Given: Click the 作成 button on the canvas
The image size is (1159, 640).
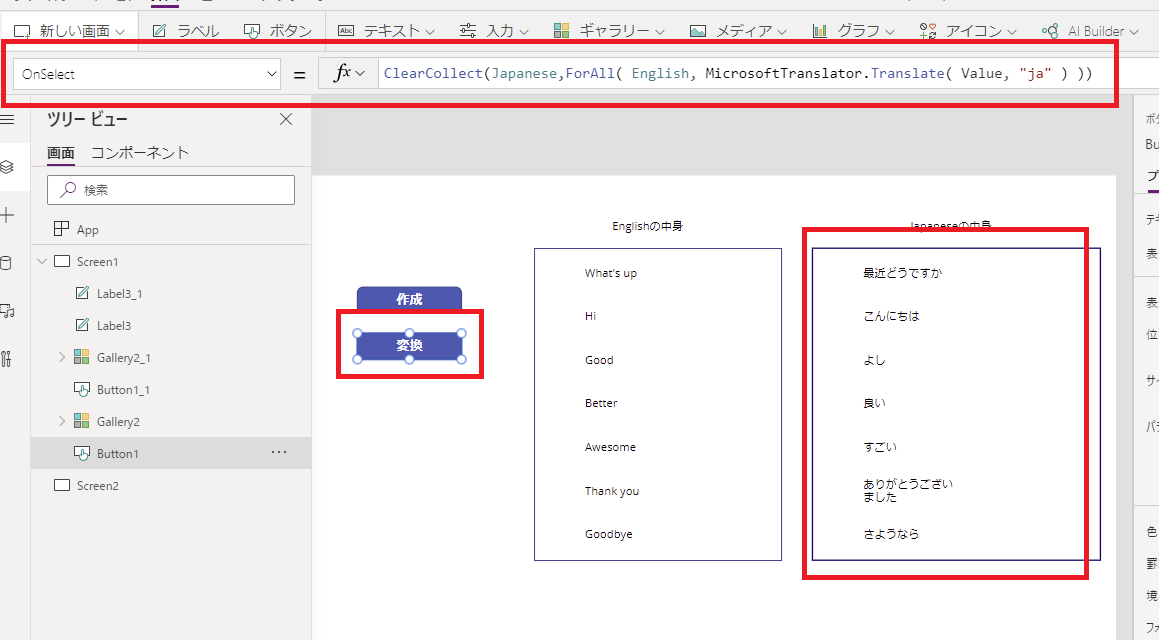Looking at the screenshot, I should [408, 299].
